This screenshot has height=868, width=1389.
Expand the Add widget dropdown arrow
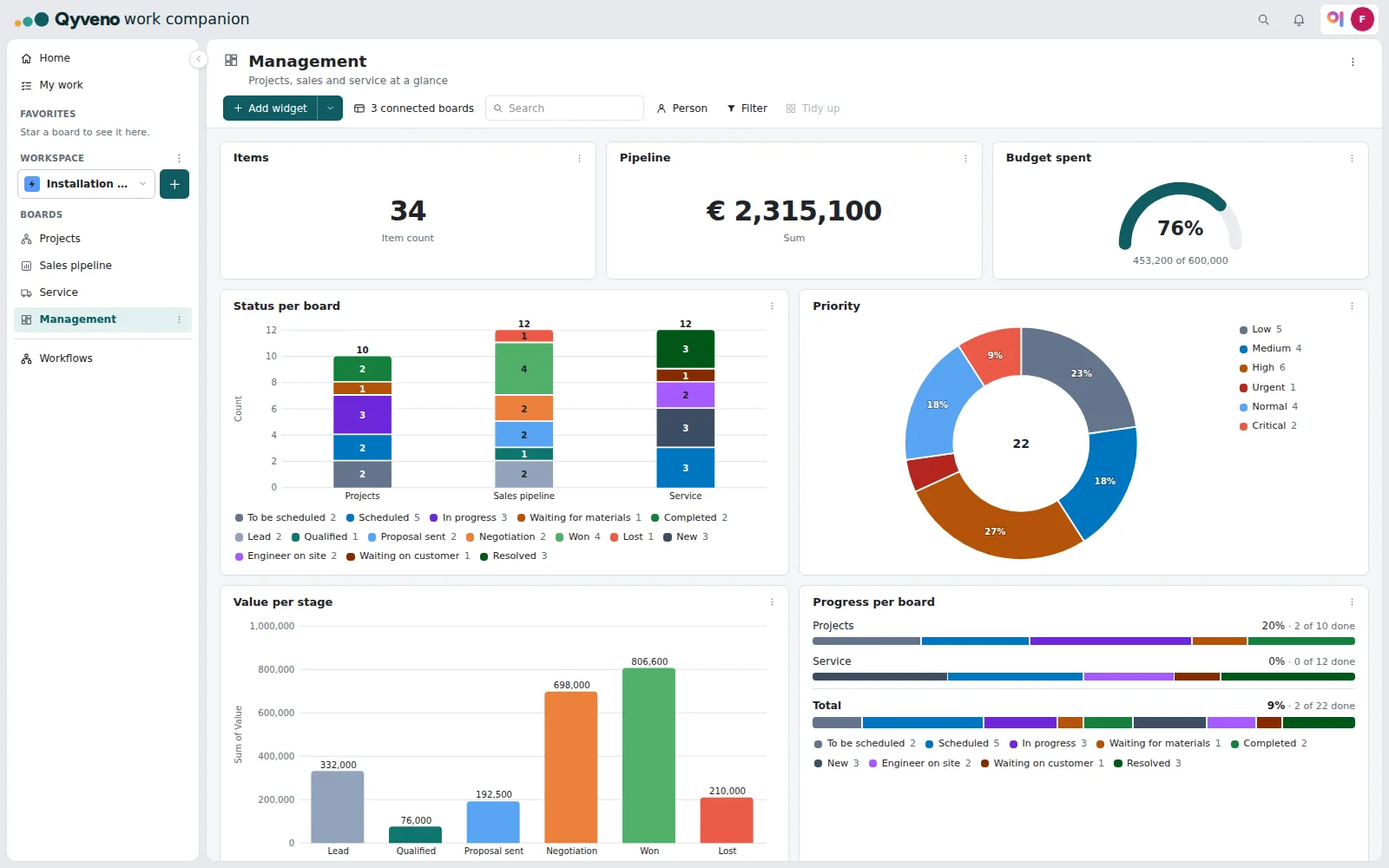(330, 108)
